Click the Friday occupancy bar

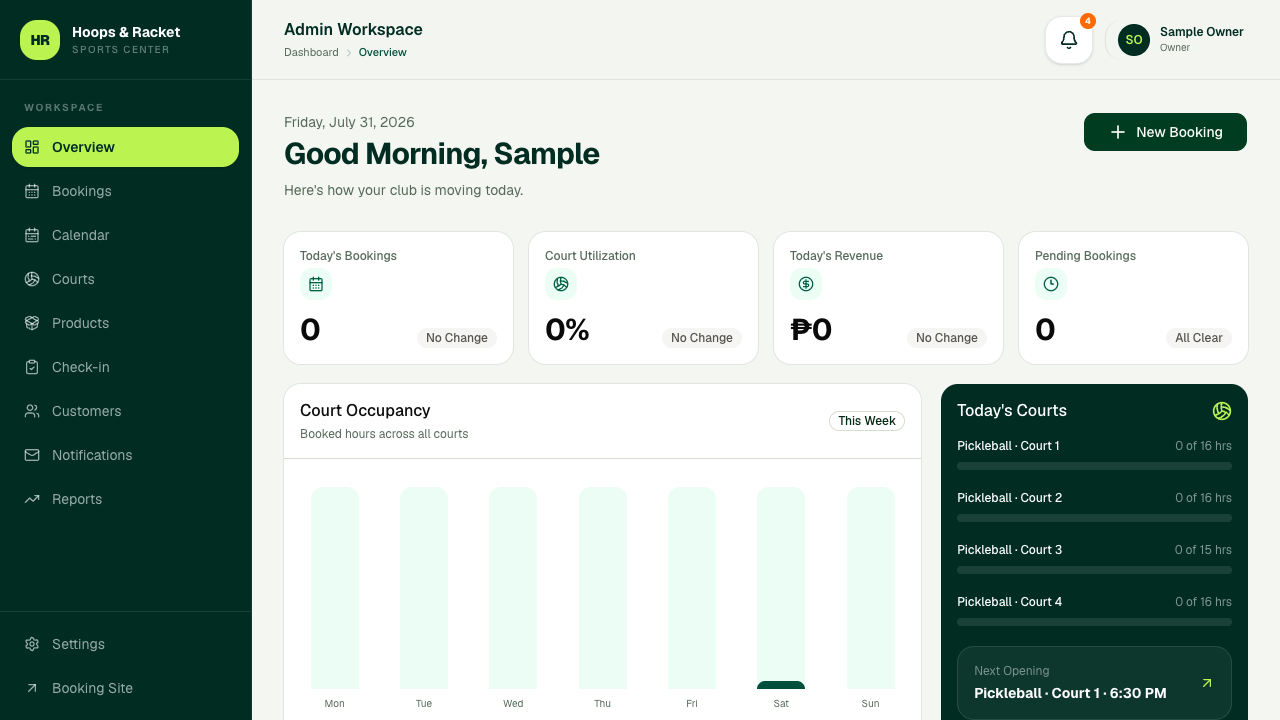(x=692, y=588)
